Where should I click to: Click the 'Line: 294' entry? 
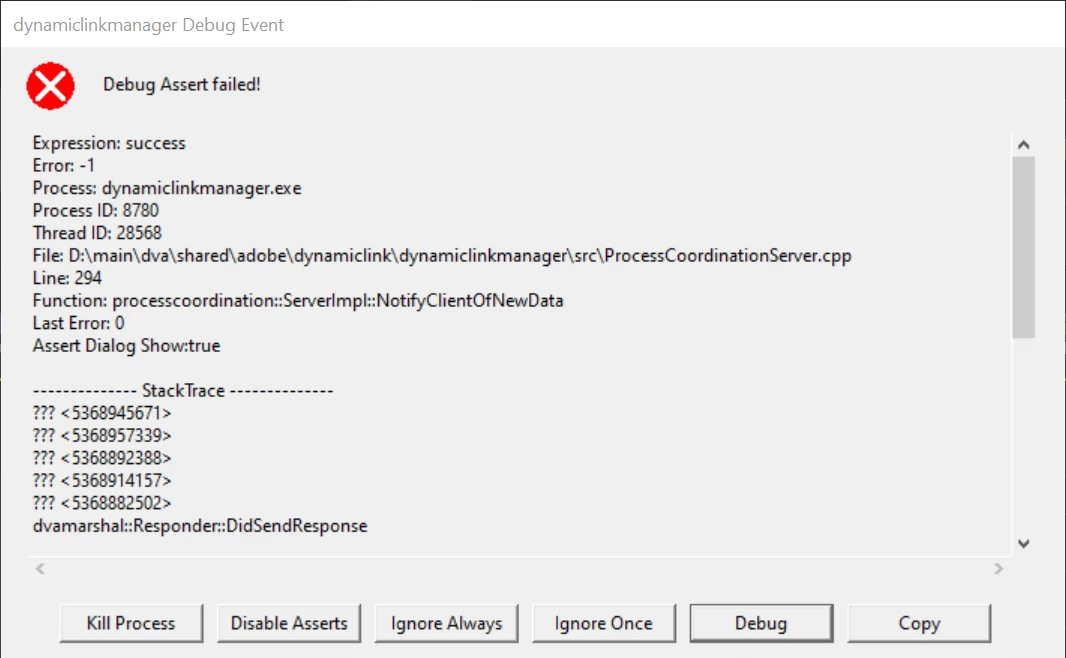(x=67, y=277)
